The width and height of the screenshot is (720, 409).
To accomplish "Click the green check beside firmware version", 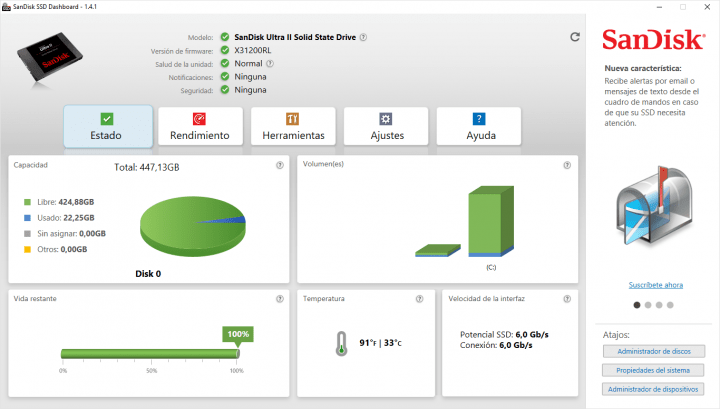I will click(225, 50).
